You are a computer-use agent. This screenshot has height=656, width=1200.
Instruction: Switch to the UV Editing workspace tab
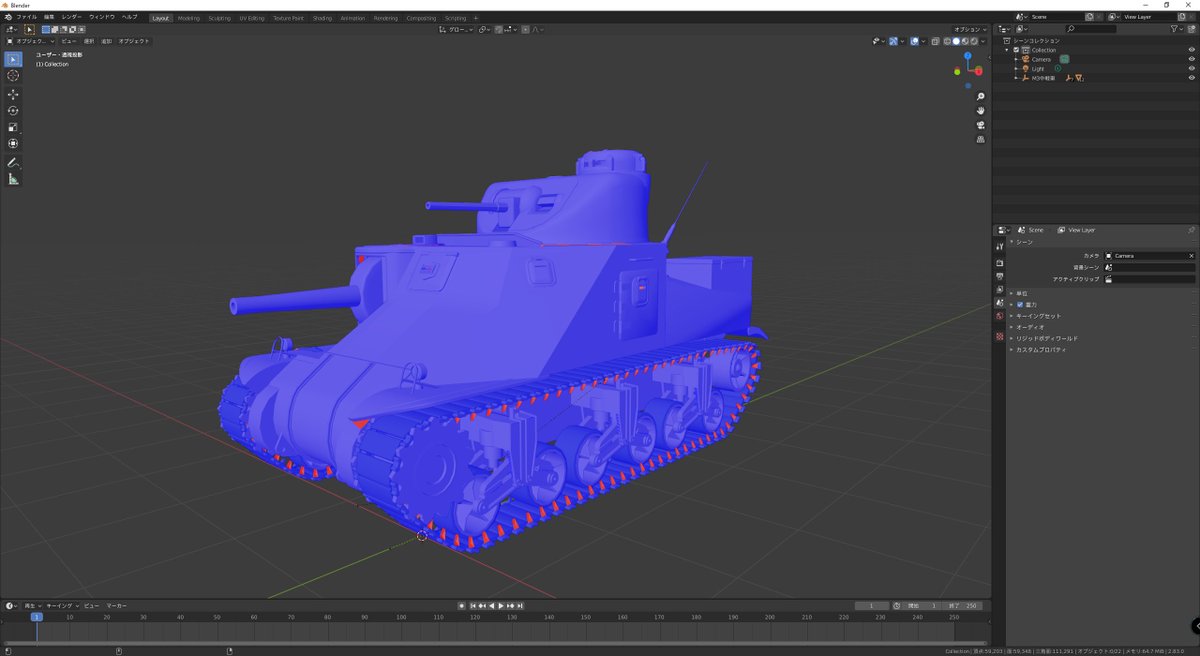[x=252, y=18]
